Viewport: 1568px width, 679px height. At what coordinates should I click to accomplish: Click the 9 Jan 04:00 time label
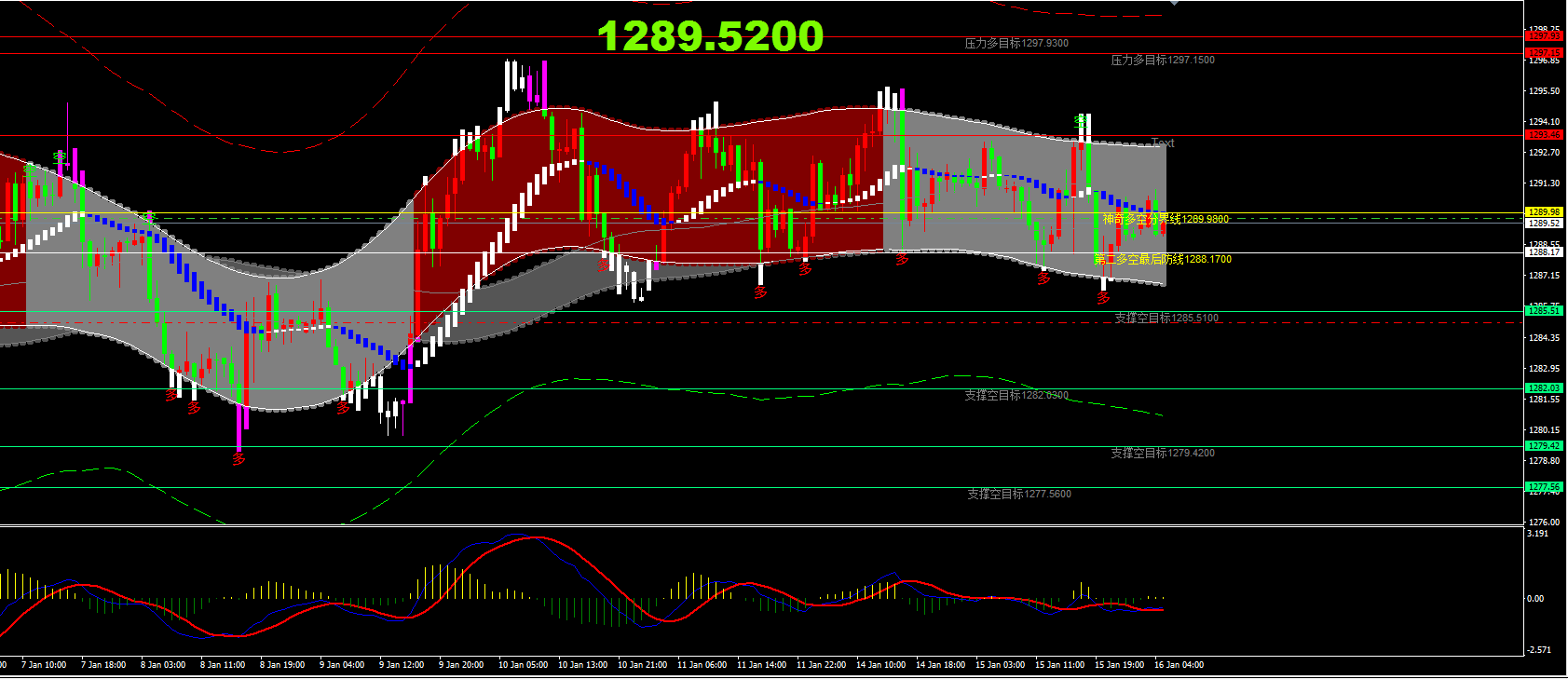[x=342, y=665]
